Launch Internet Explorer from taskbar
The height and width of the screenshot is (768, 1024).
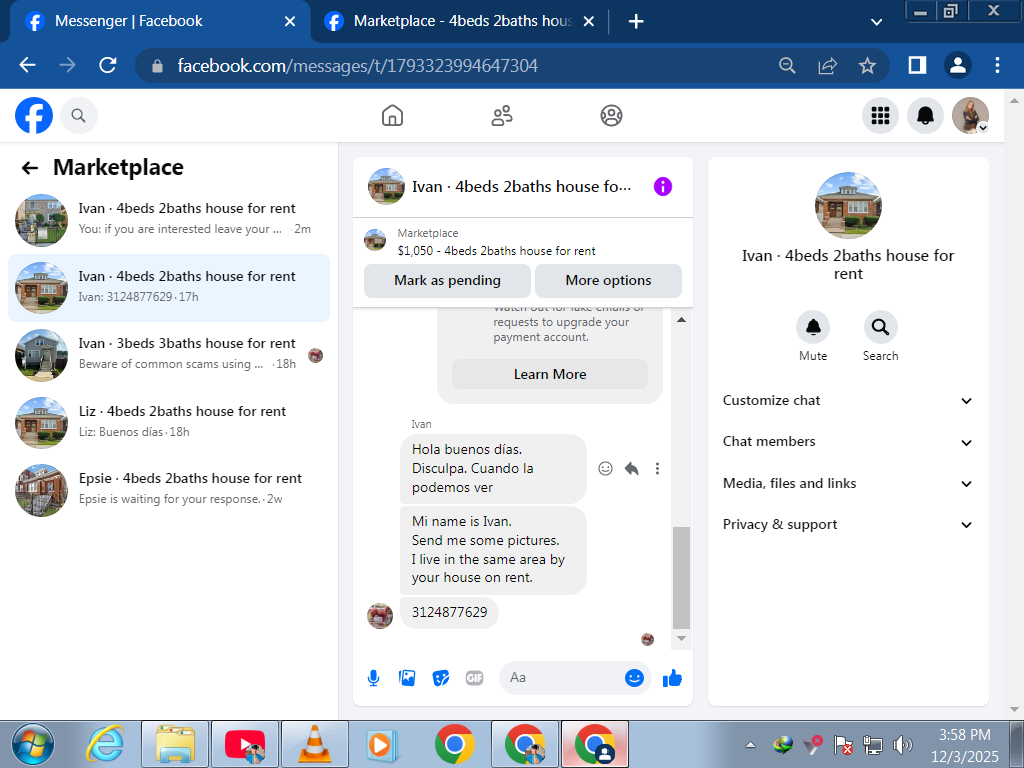coord(104,744)
